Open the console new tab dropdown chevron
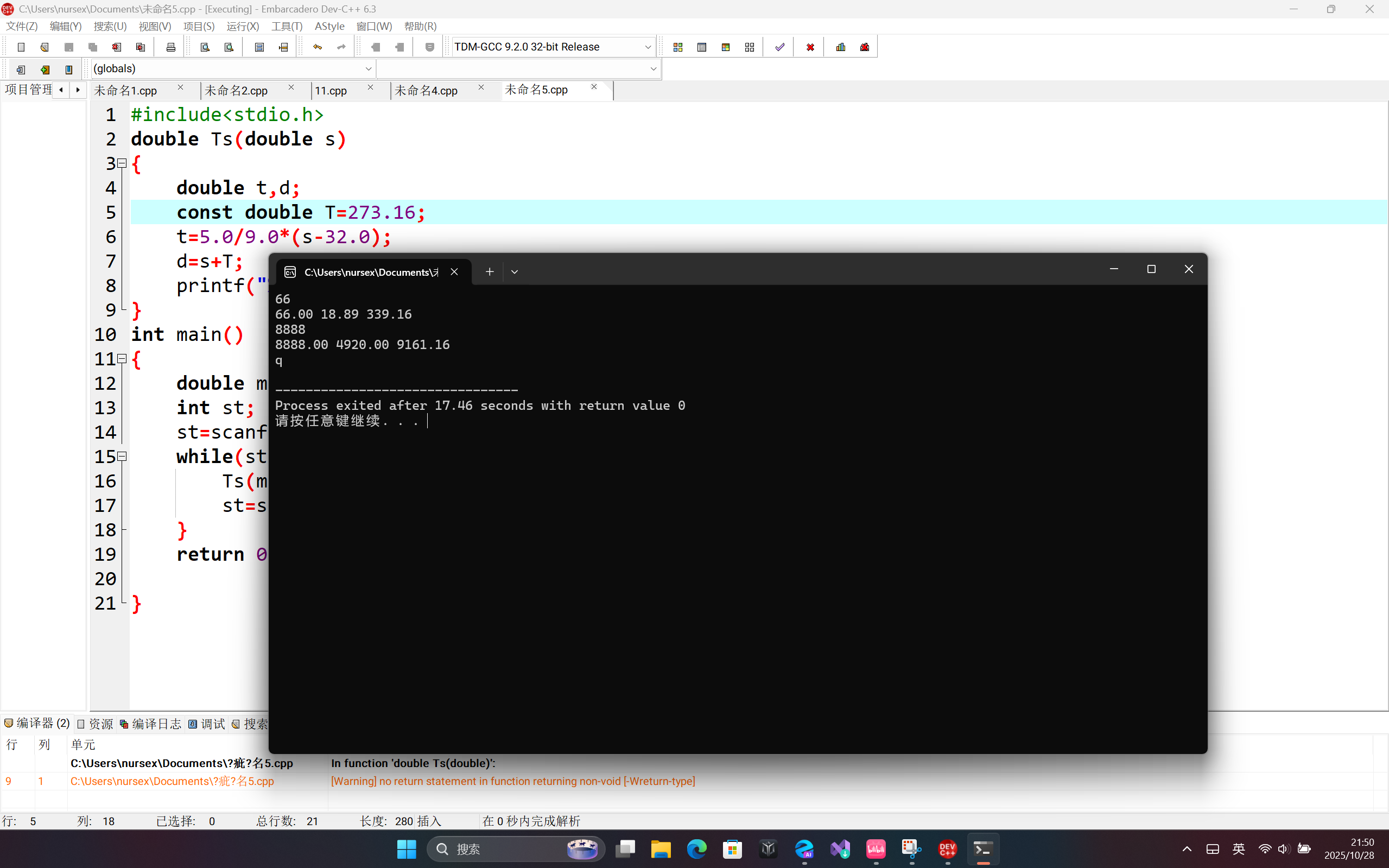 tap(514, 272)
